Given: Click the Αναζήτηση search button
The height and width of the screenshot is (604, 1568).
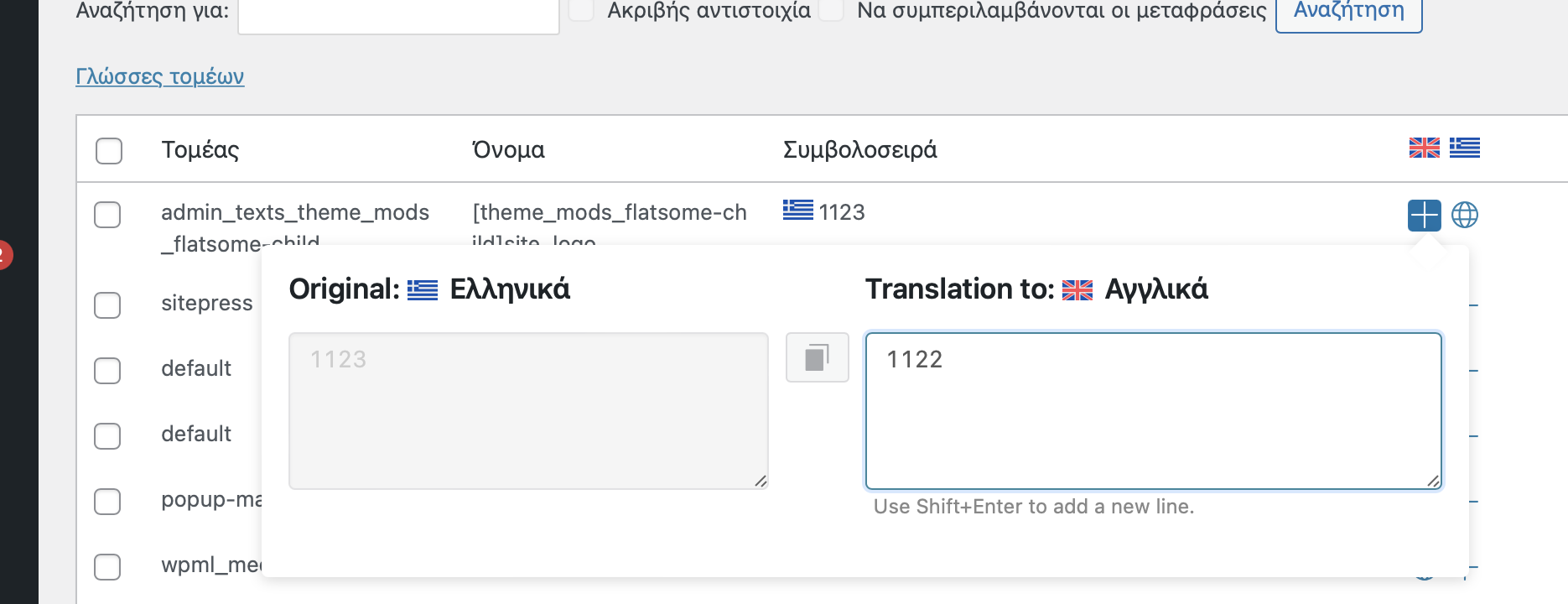Looking at the screenshot, I should click(x=1348, y=13).
